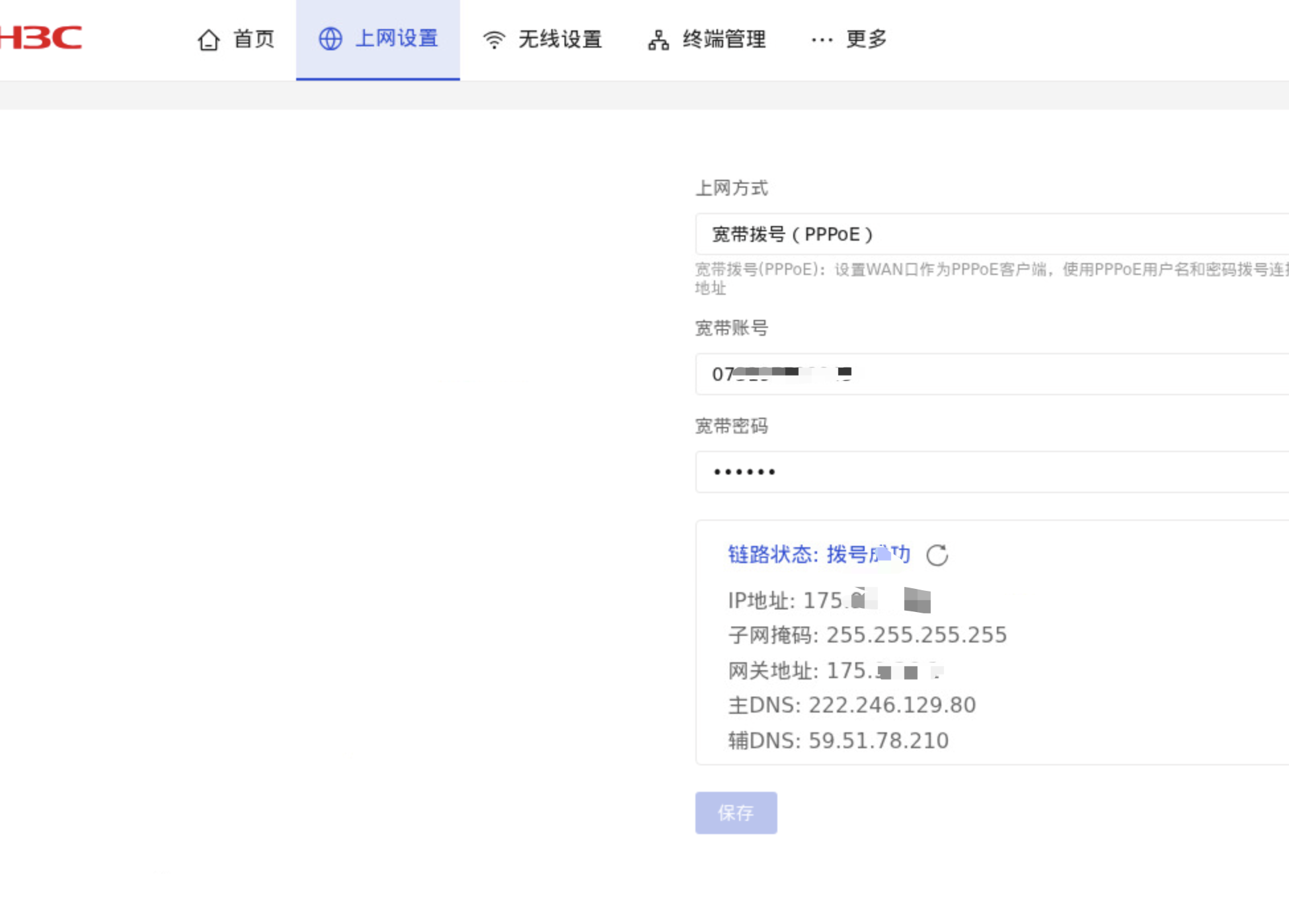This screenshot has width=1289, height=924.
Task: Click the H3C logo
Action: point(41,38)
